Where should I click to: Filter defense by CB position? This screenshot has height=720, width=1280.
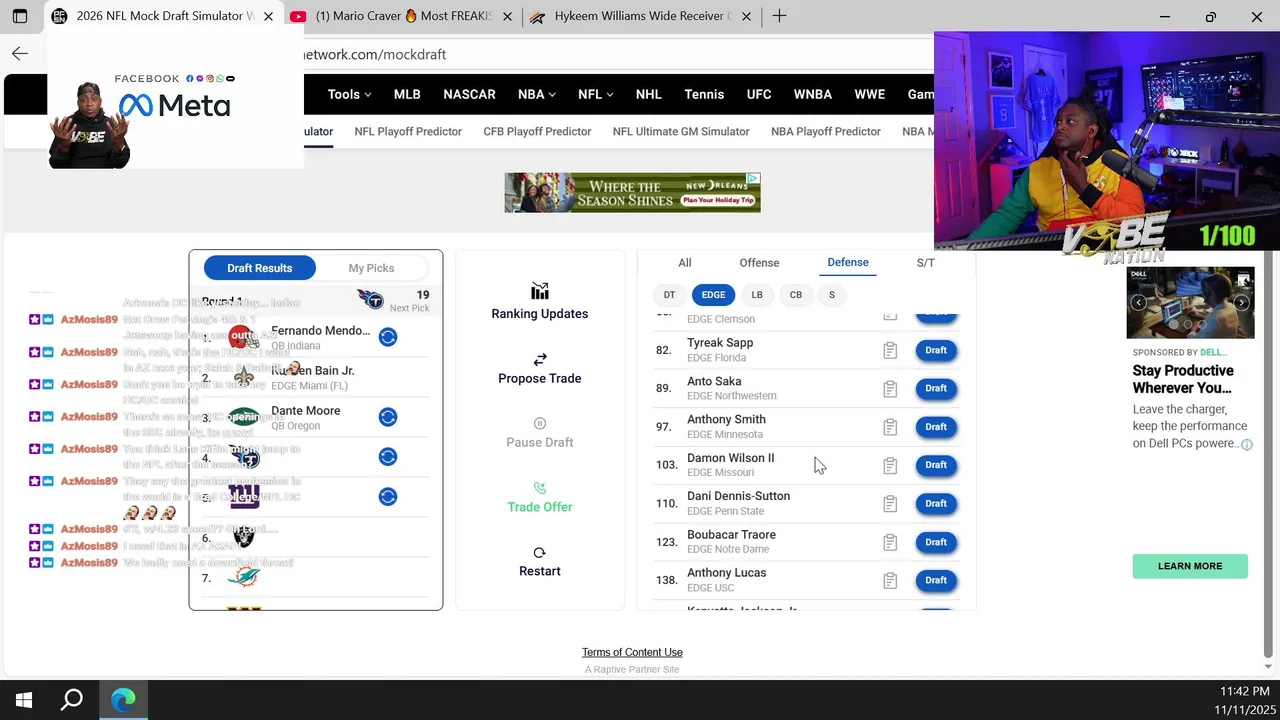(796, 295)
